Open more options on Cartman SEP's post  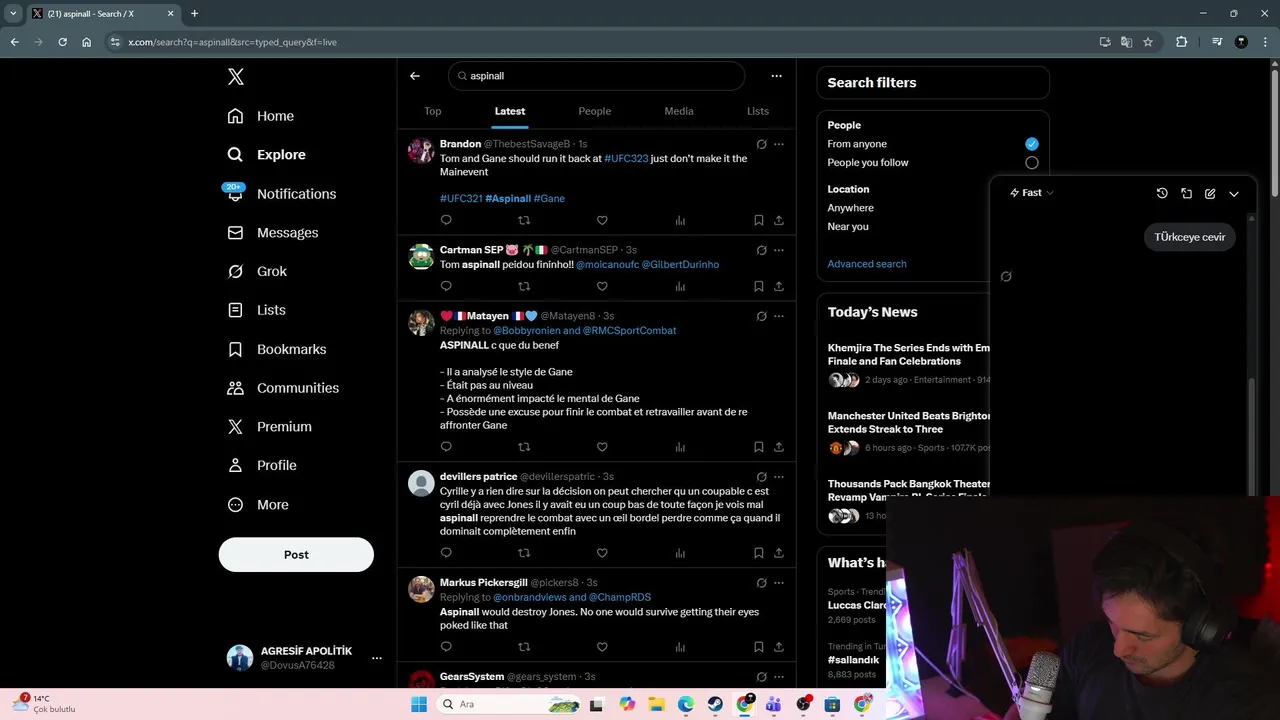779,250
